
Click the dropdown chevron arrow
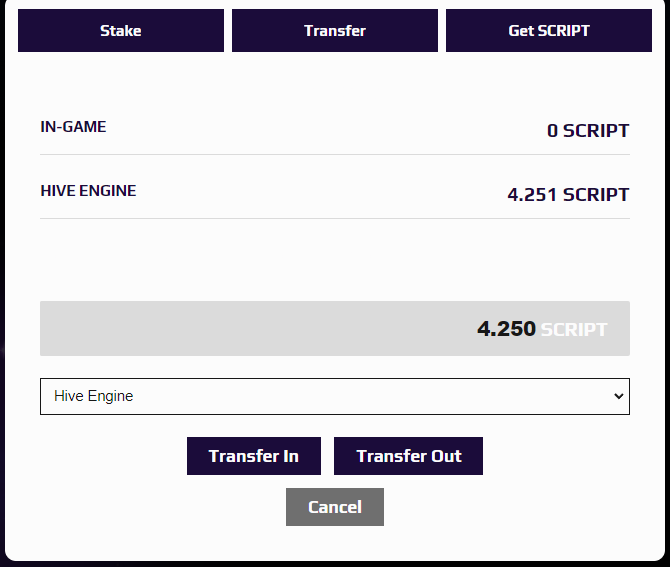(618, 397)
